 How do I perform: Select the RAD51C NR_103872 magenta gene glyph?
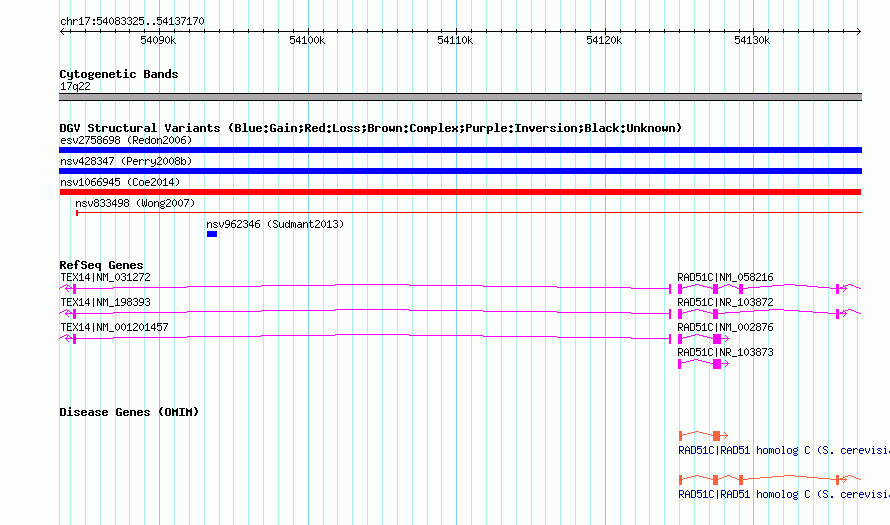pos(769,313)
